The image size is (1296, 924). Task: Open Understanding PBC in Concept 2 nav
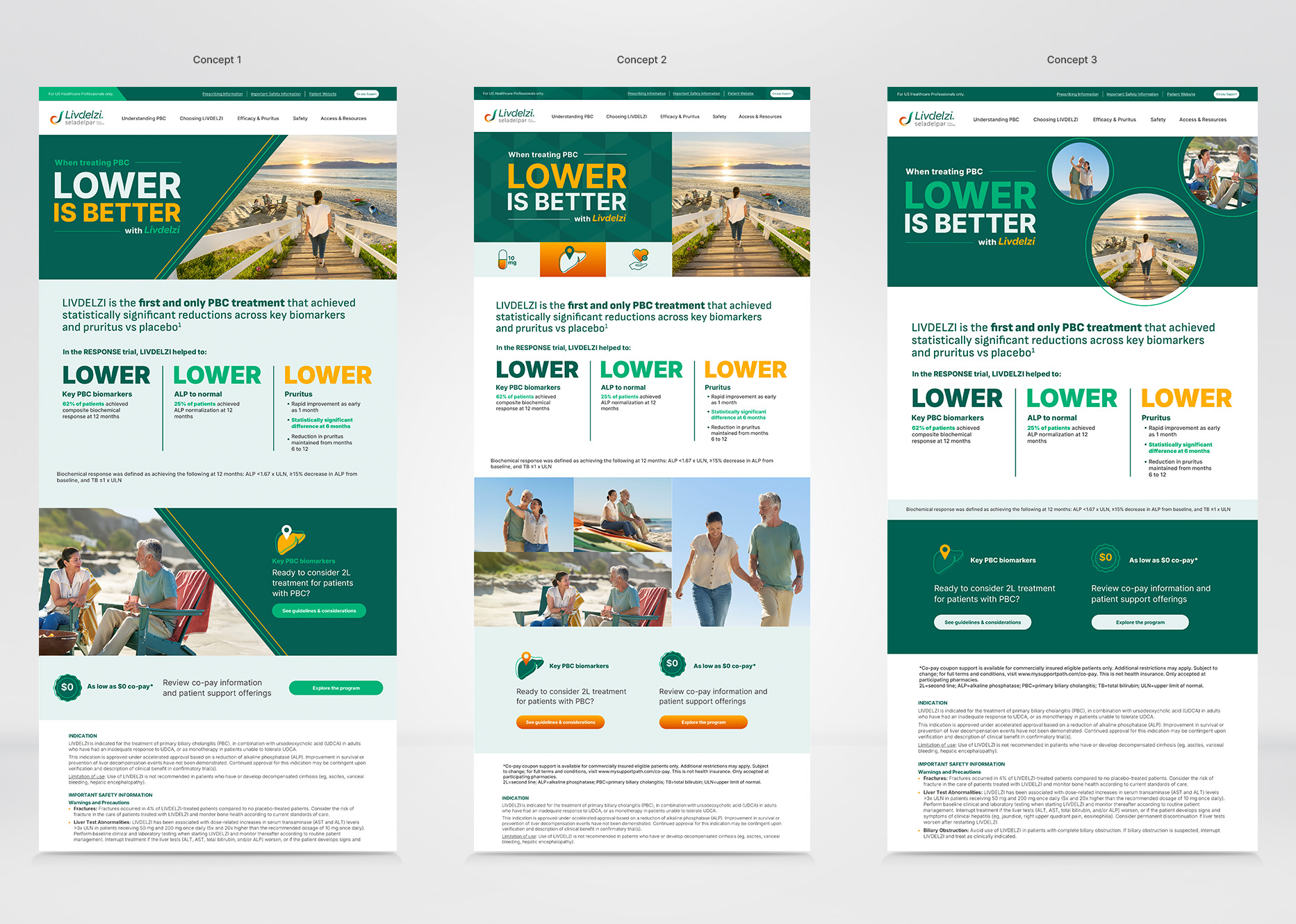pos(573,117)
